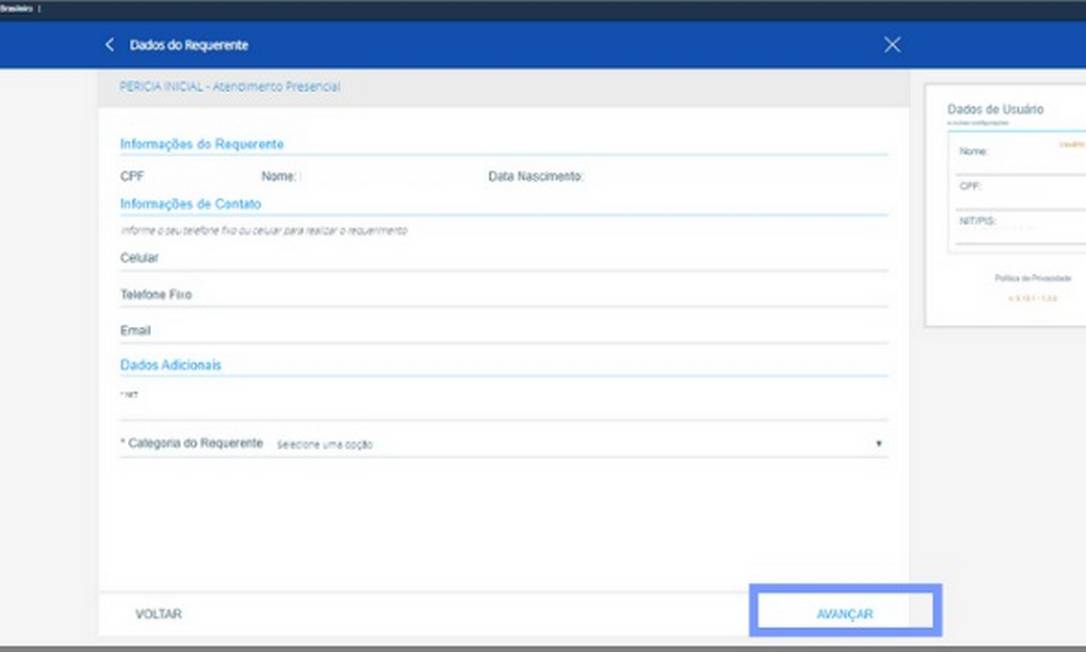Click the Dados do Requerente header title

(x=189, y=45)
